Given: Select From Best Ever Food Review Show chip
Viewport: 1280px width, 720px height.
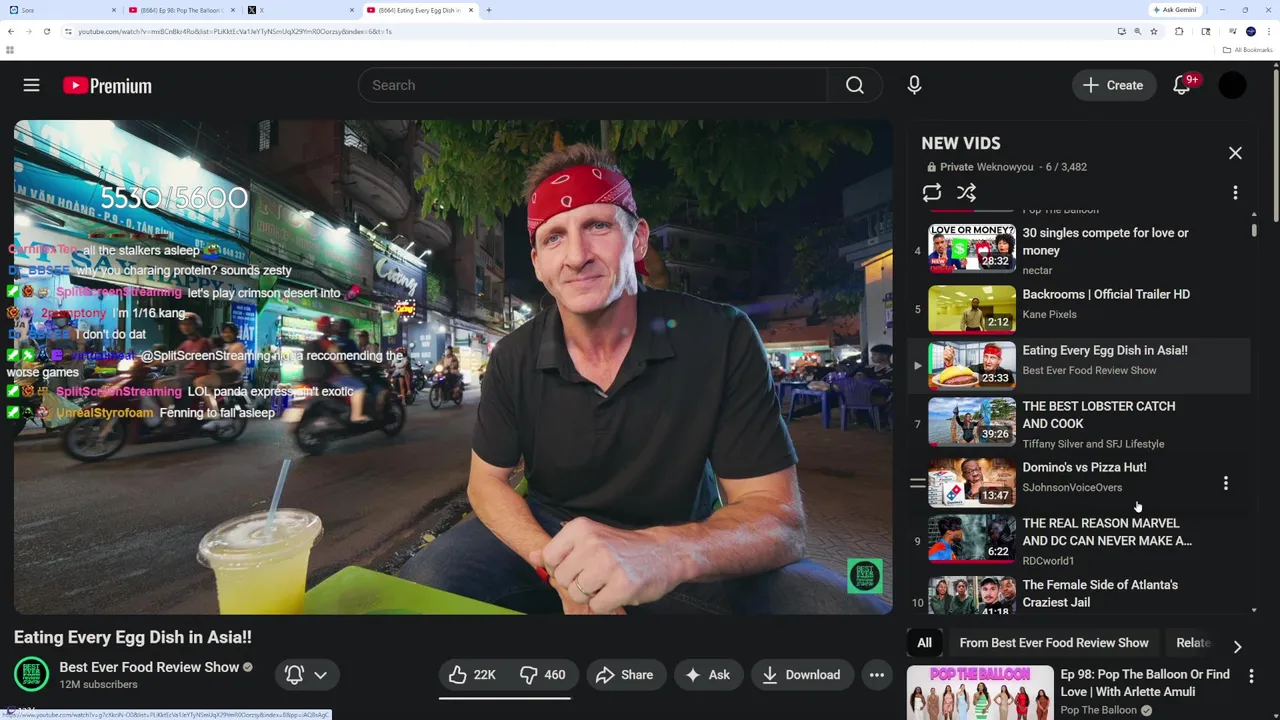Looking at the screenshot, I should point(1054,643).
